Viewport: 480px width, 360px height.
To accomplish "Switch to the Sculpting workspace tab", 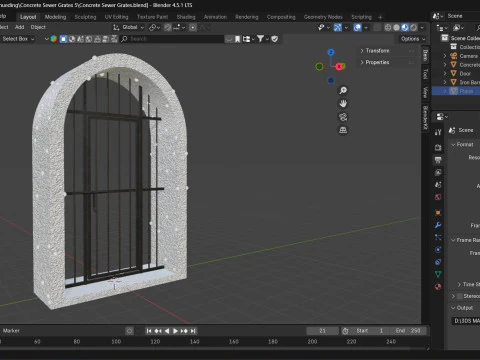I will click(85, 17).
